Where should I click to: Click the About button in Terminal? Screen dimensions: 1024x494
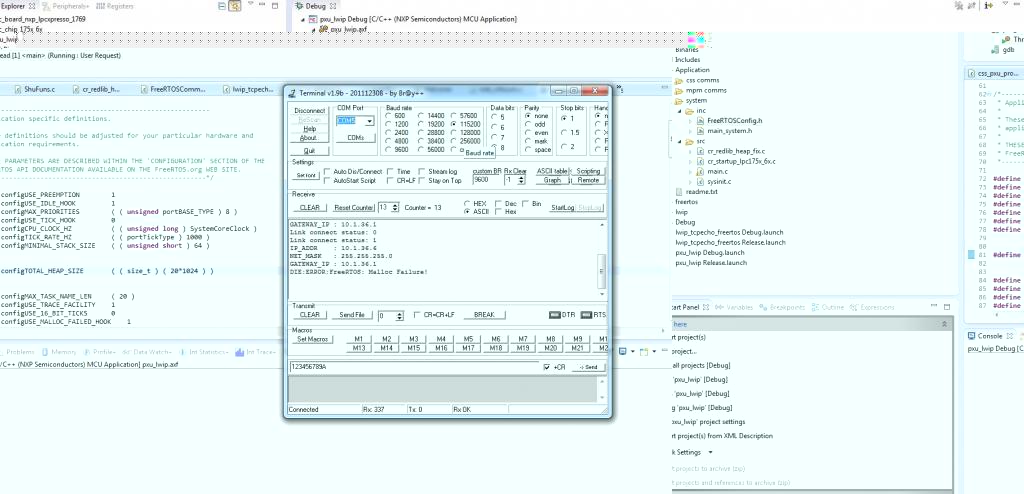[308, 138]
